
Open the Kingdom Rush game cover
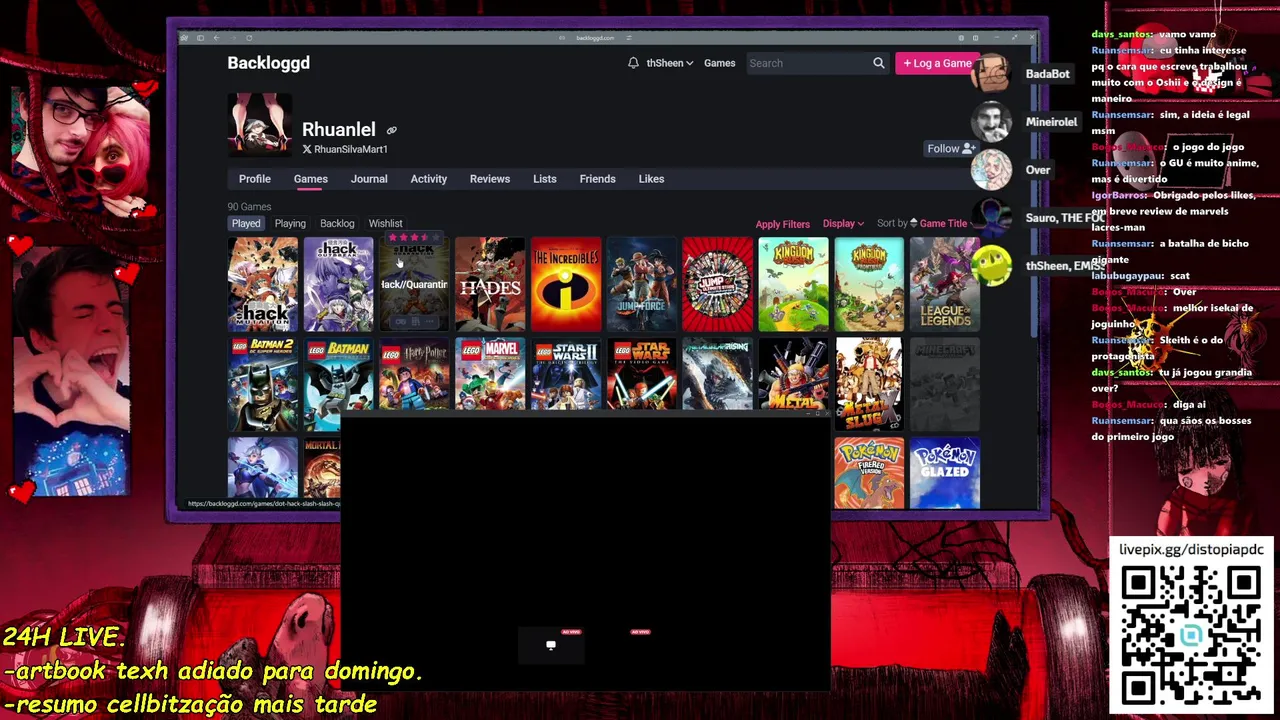pyautogui.click(x=793, y=284)
